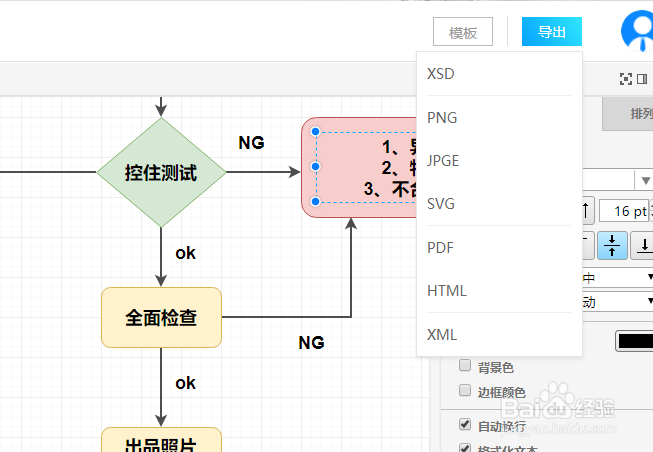This screenshot has height=452, width=653.
Task: Toggle the side panel layout icon
Action: pos(642,79)
